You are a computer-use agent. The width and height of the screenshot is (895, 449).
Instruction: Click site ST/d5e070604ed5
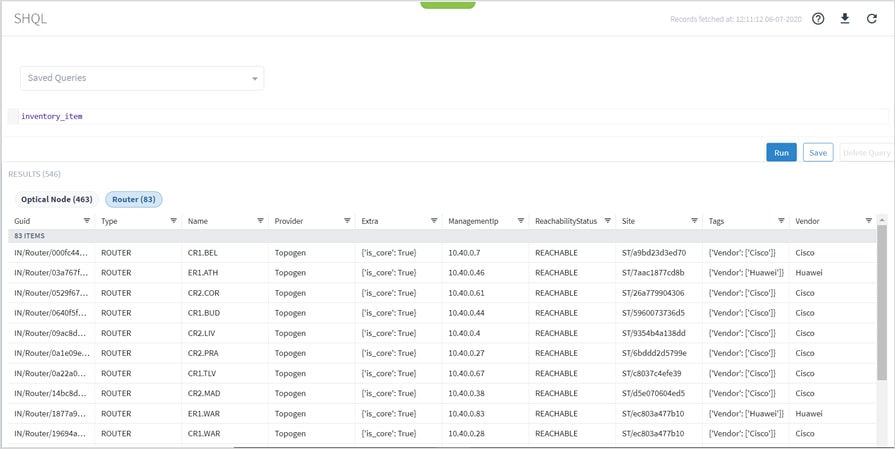click(654, 393)
